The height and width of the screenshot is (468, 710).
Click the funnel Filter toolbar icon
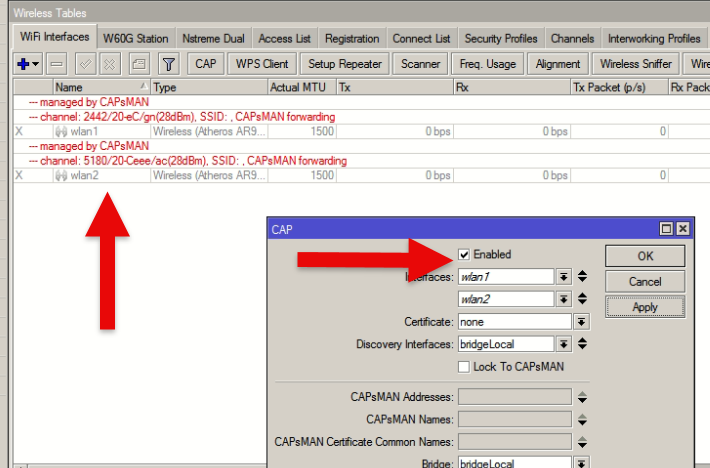click(168, 64)
